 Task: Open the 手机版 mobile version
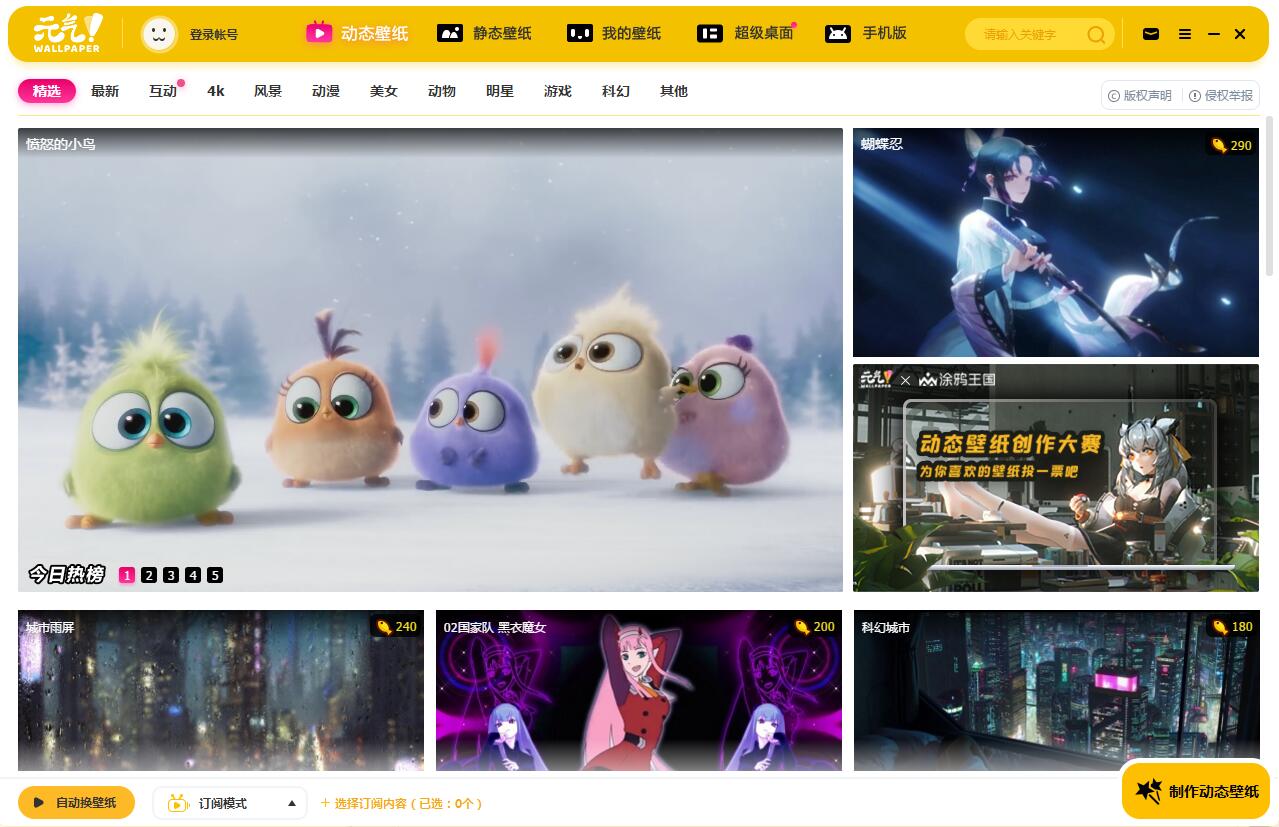click(866, 33)
